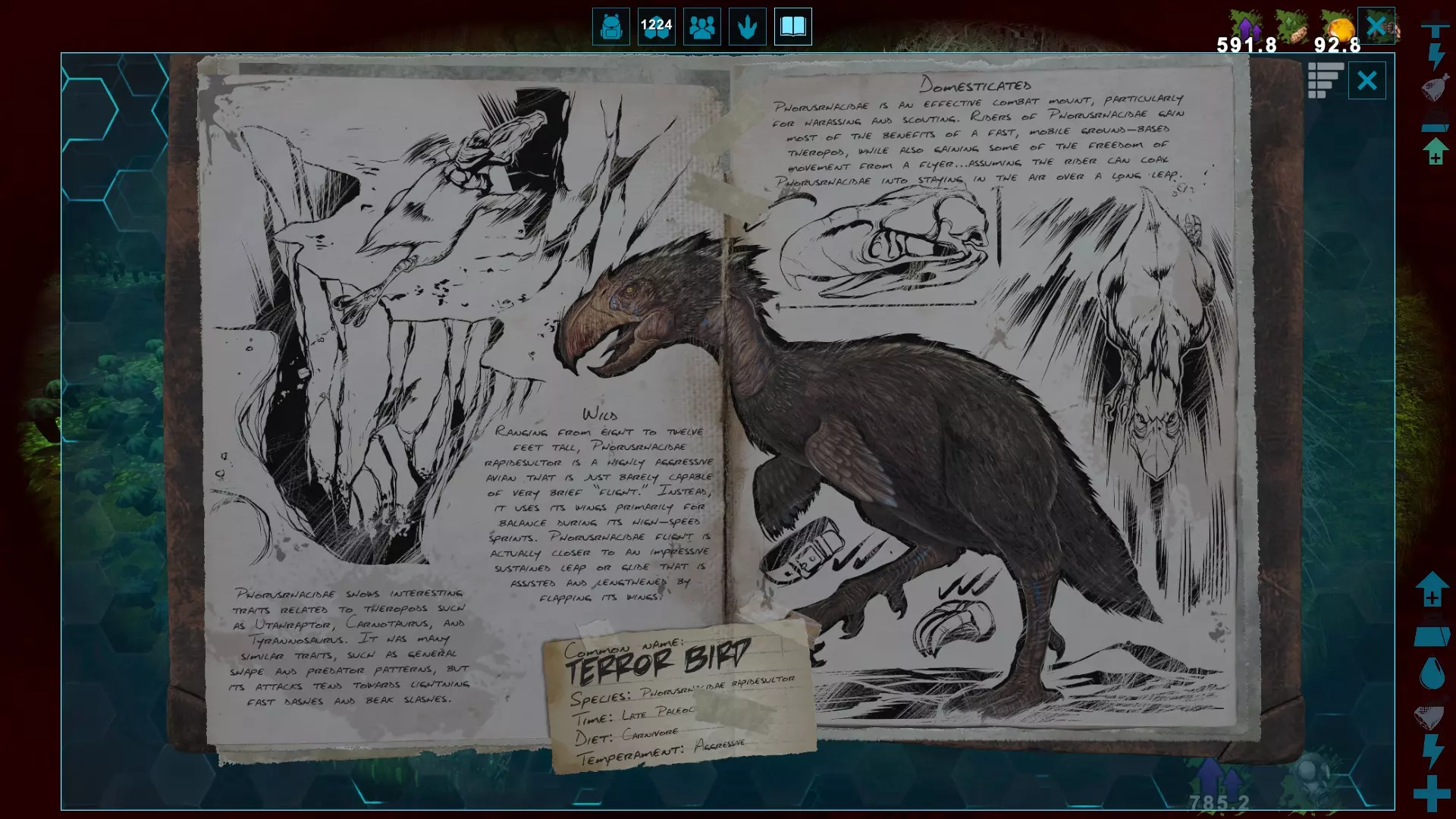Click the bottom stamina lightning bolt icon

click(x=1432, y=751)
